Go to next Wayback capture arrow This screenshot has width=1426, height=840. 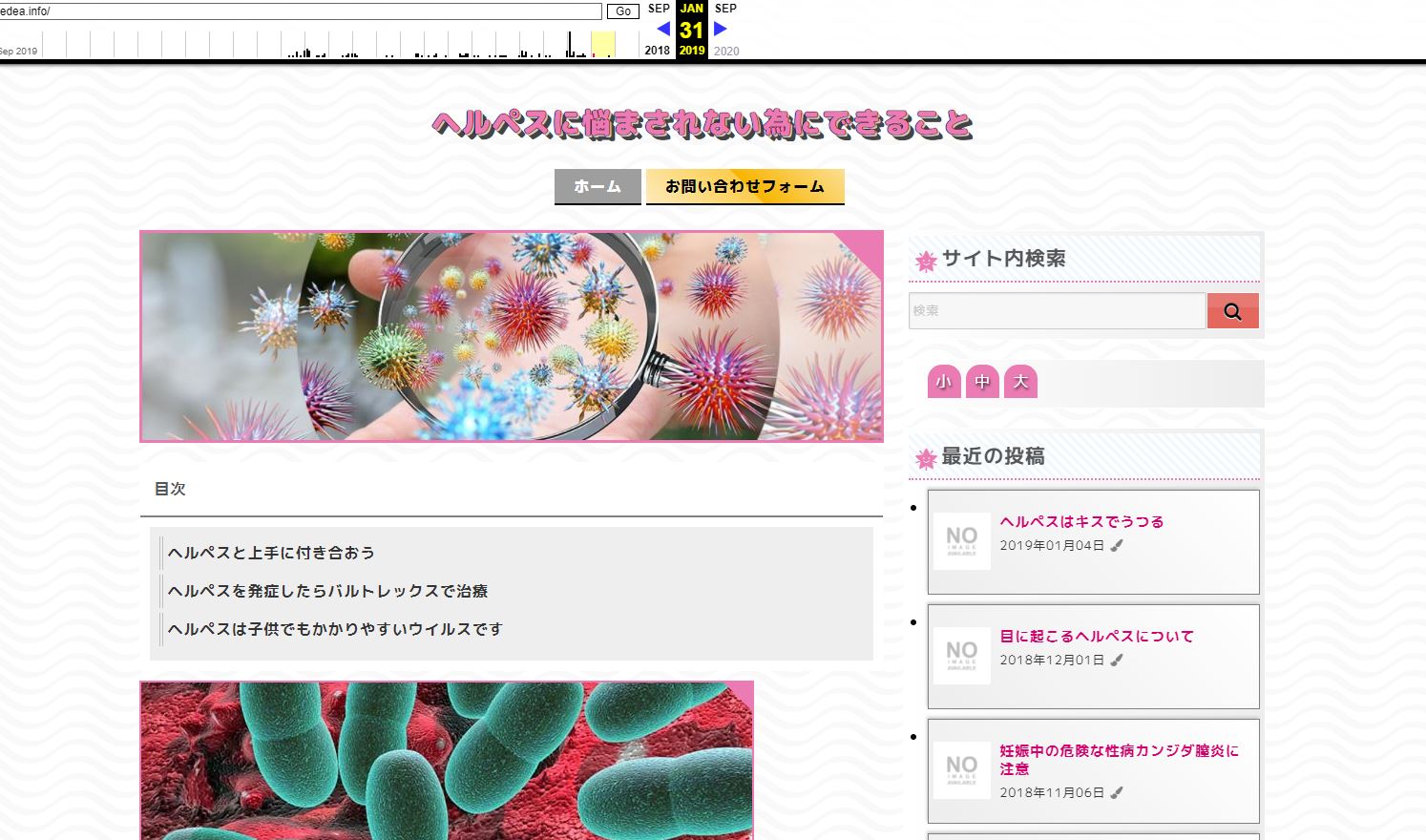[721, 29]
